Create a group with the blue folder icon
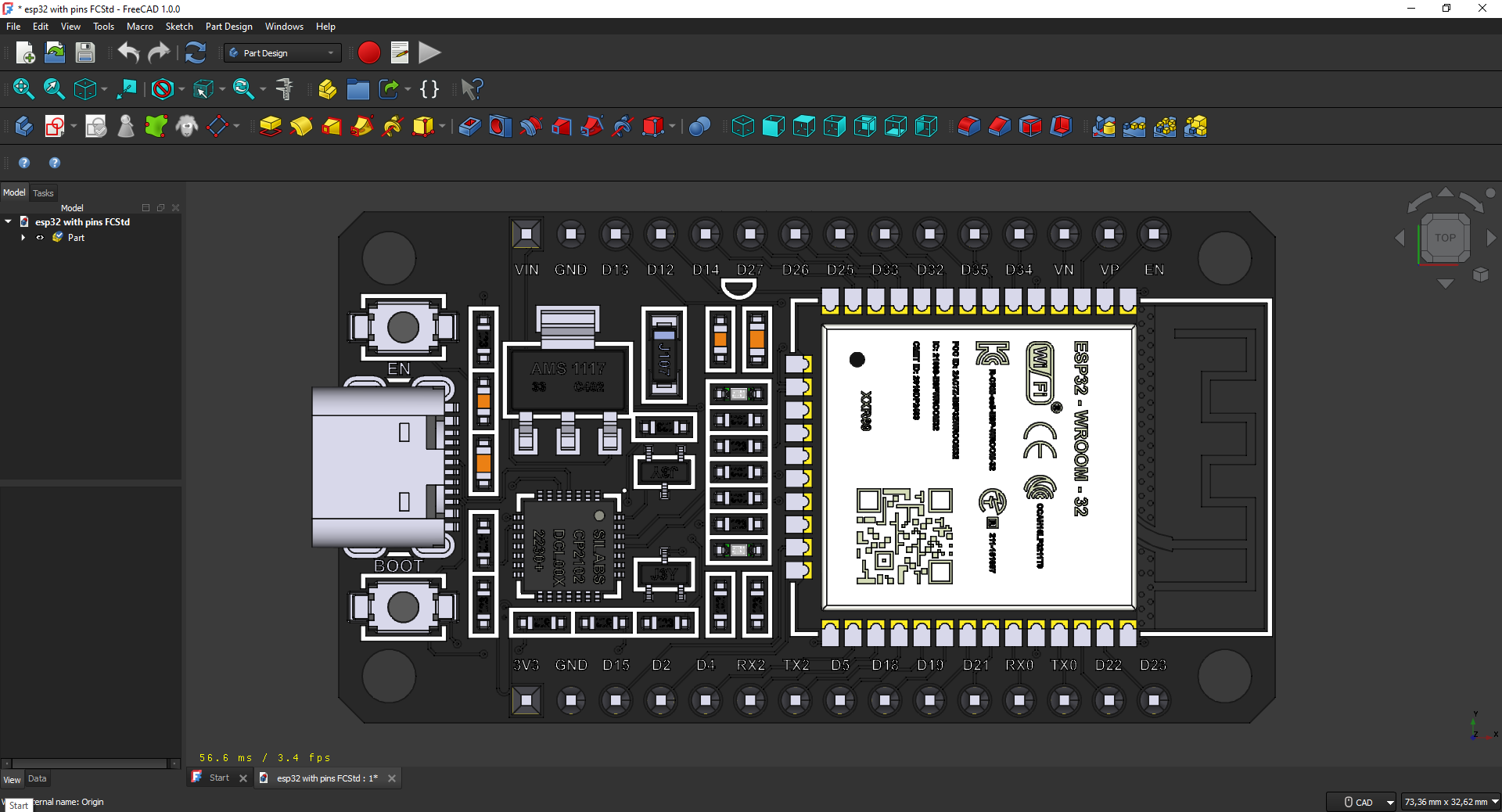 (x=358, y=89)
